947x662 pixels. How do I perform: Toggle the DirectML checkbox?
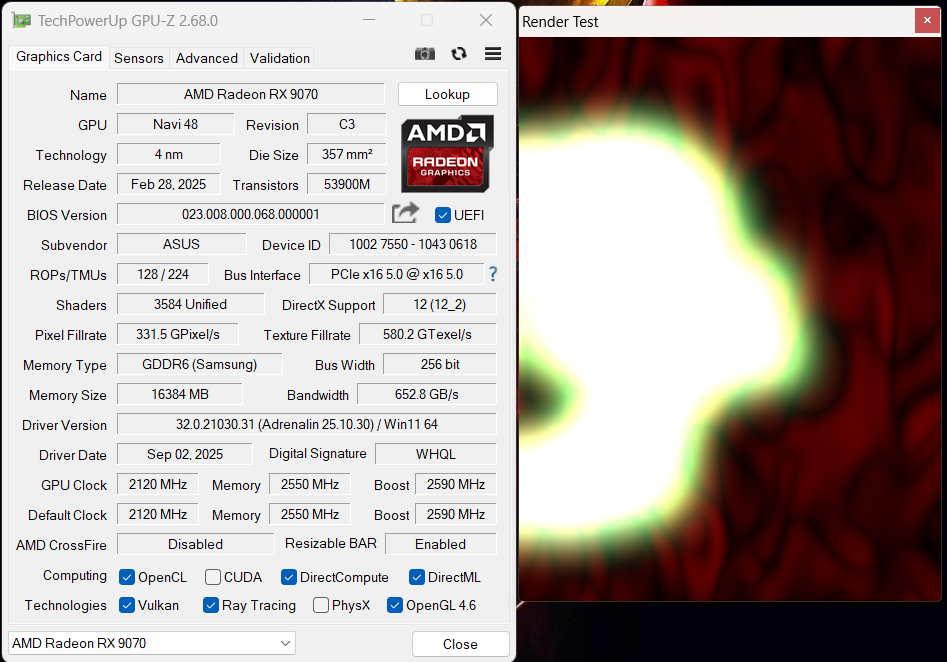tap(415, 577)
